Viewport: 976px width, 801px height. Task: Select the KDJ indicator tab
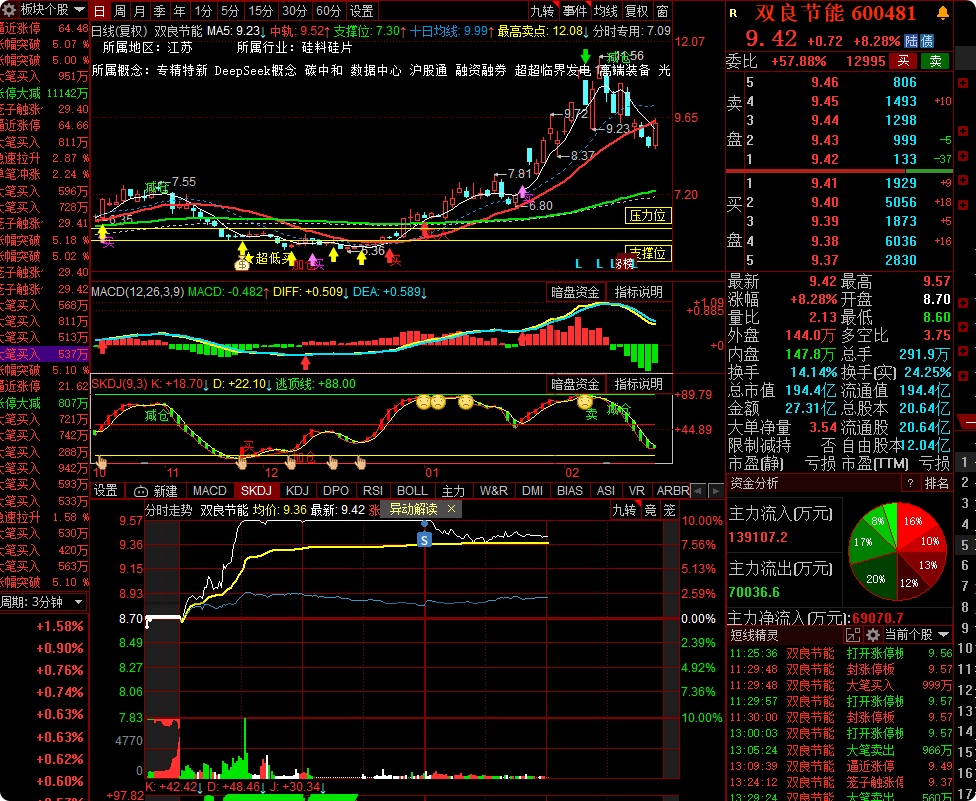point(297,491)
